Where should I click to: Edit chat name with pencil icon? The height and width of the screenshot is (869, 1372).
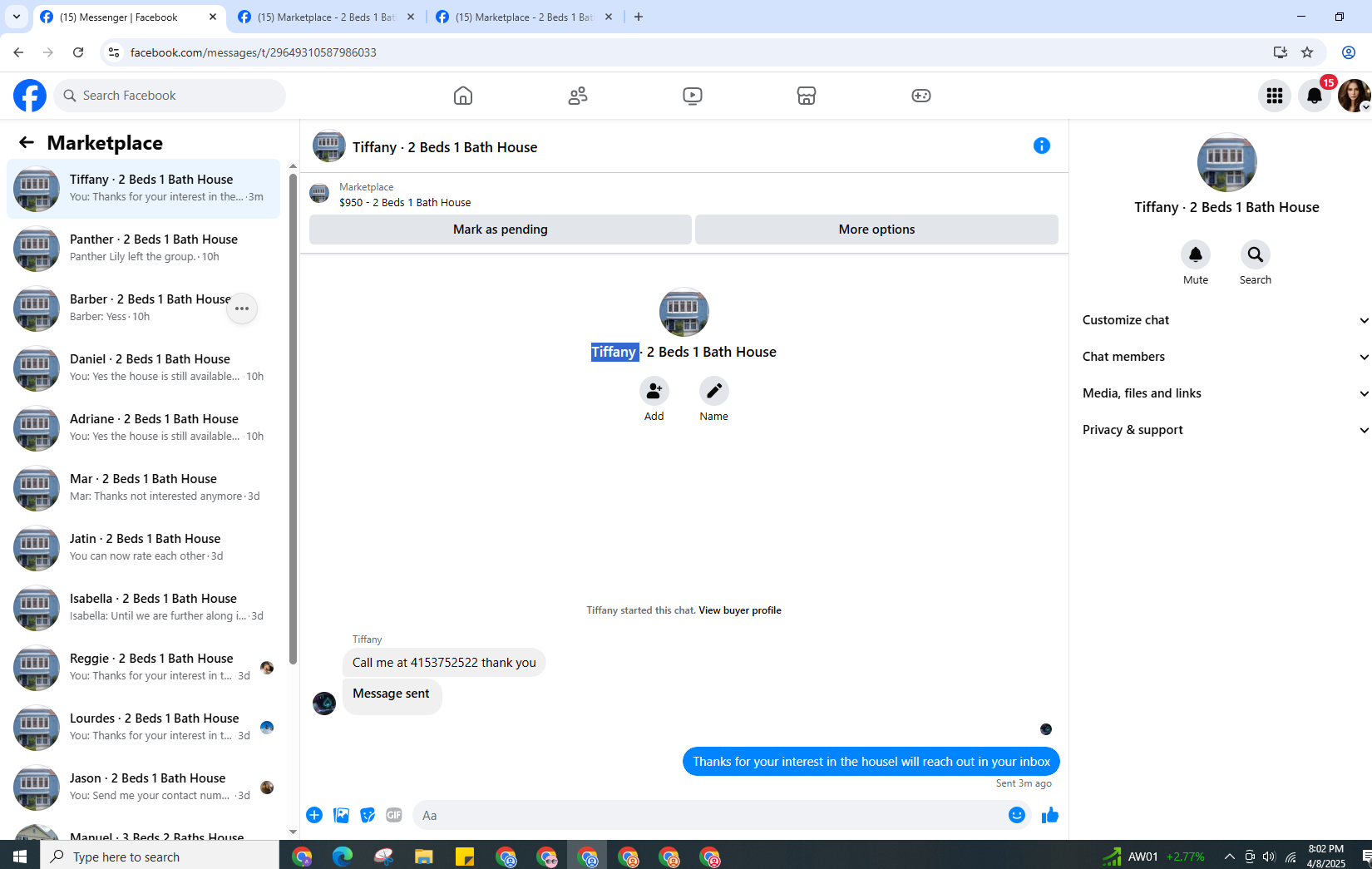click(714, 391)
